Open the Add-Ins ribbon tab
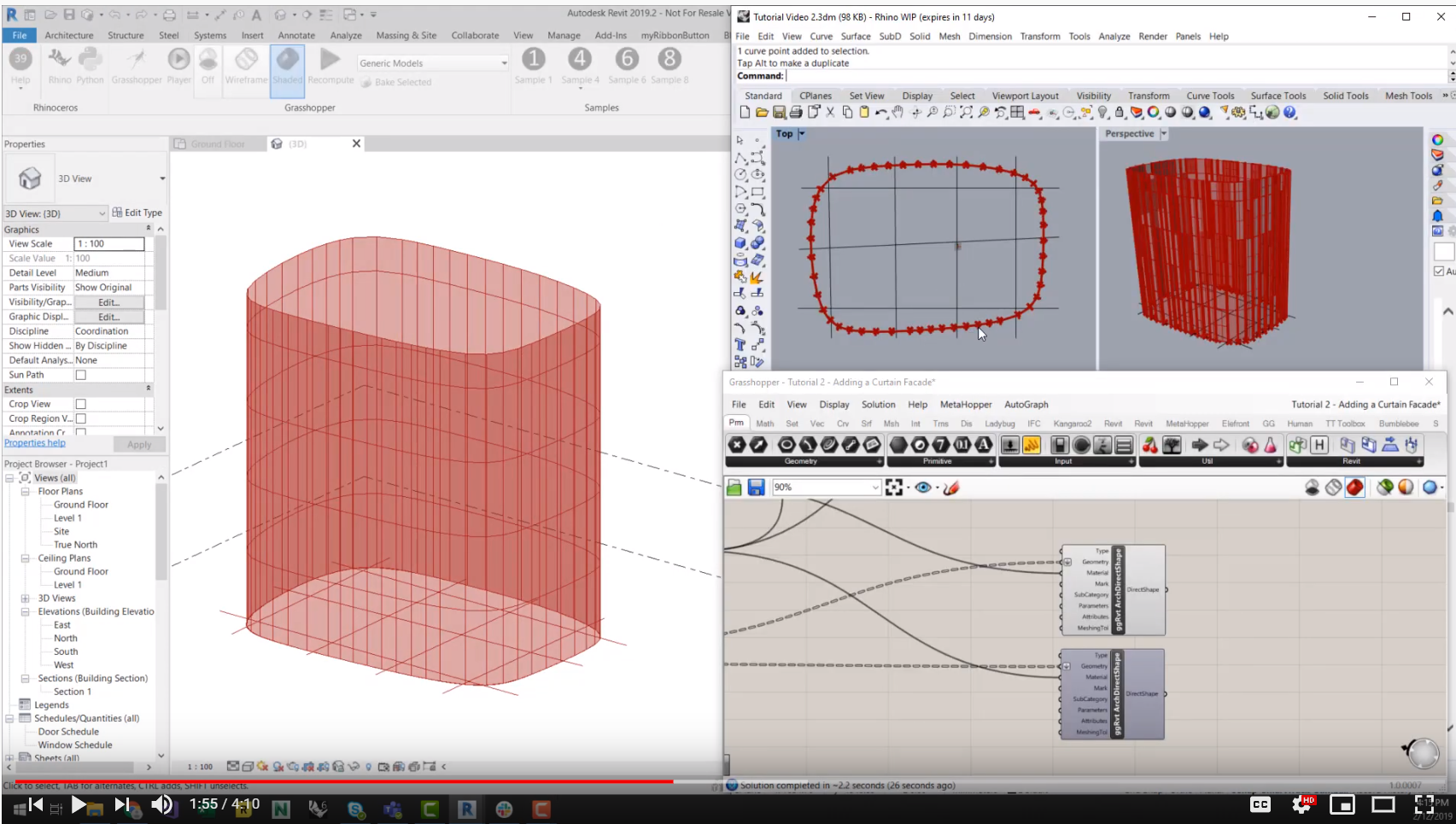The width and height of the screenshot is (1456, 824). 611,35
